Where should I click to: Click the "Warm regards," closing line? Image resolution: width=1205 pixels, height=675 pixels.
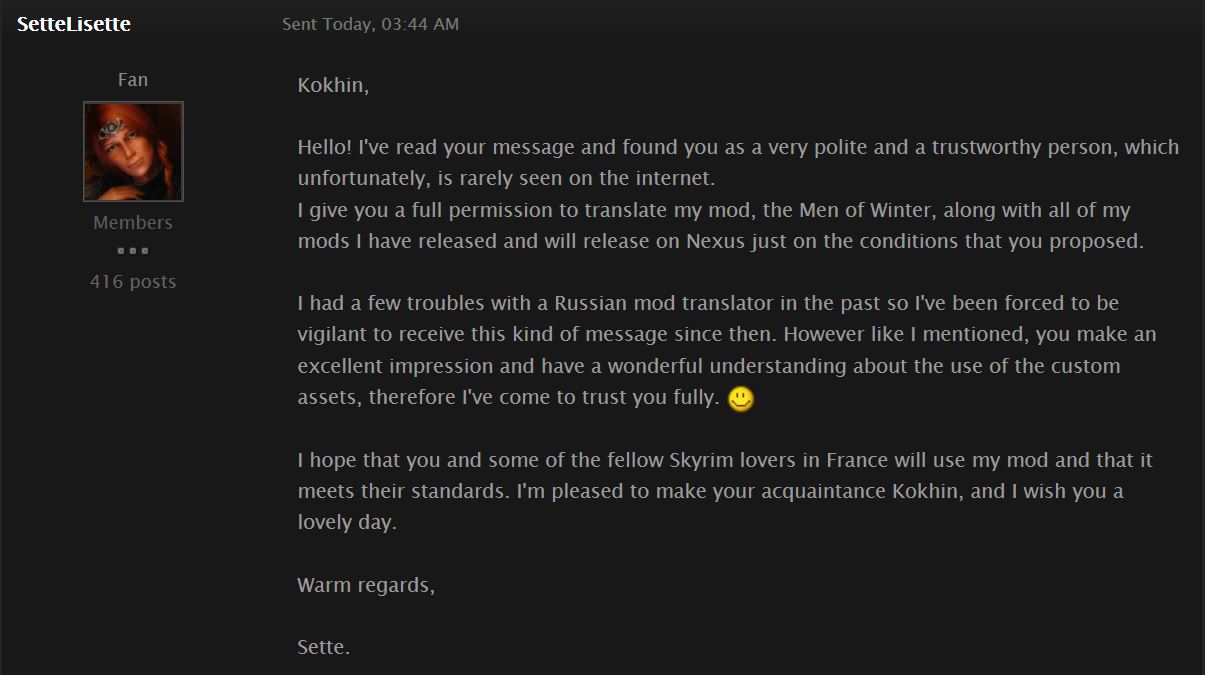366,586
